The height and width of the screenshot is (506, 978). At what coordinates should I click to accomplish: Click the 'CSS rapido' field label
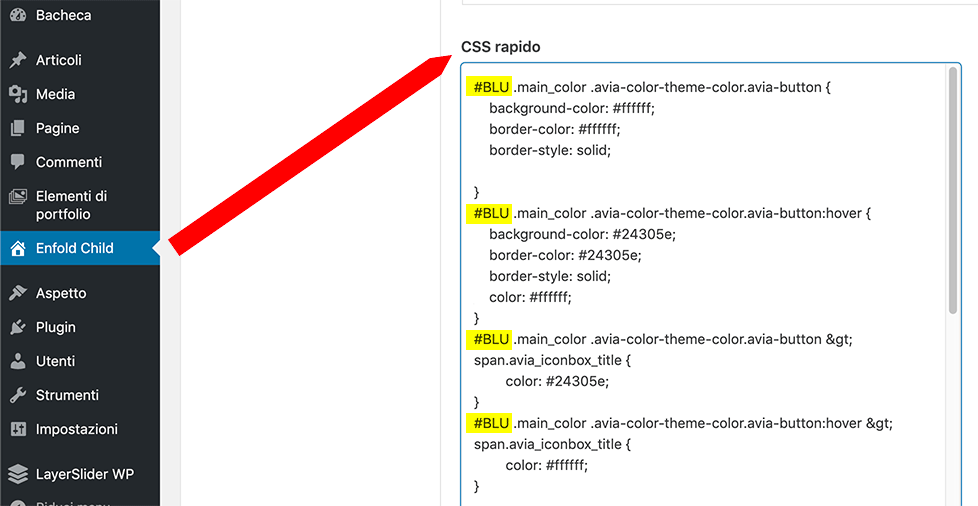(x=501, y=47)
